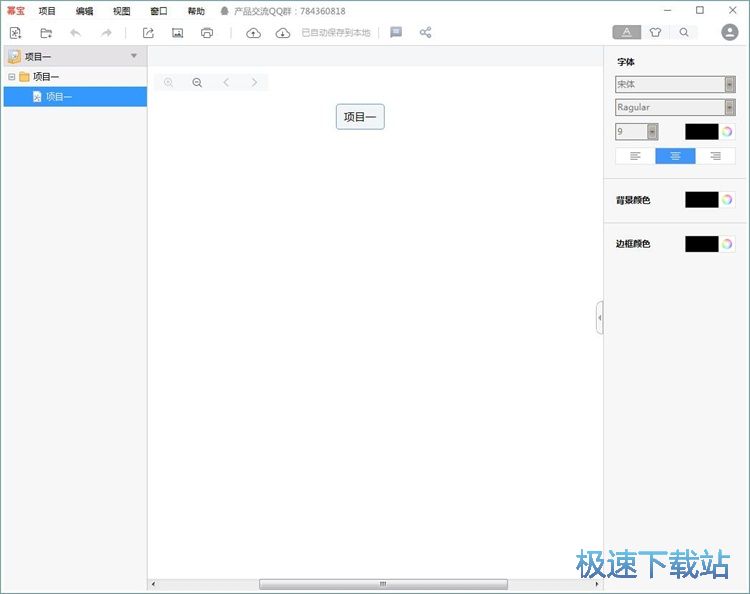Open the Ragular font style dropdown
Screen dimensions: 750x594
(675, 107)
